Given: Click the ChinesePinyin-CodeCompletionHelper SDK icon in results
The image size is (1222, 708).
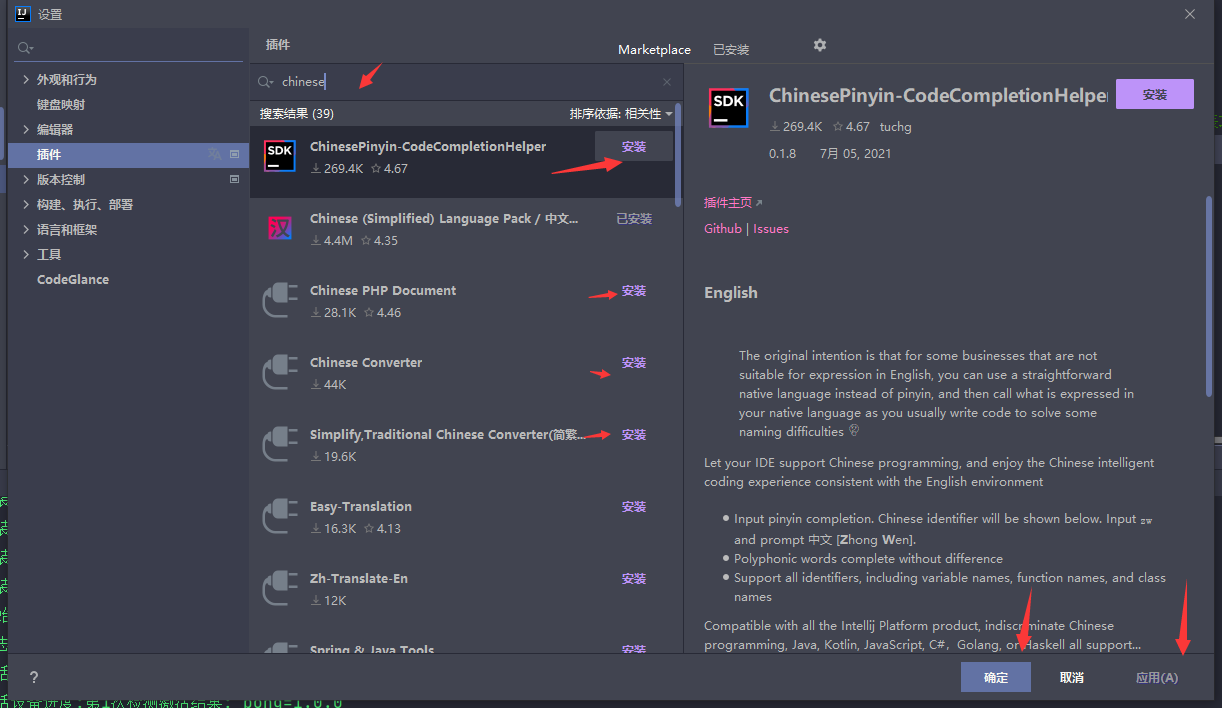Looking at the screenshot, I should [x=279, y=157].
